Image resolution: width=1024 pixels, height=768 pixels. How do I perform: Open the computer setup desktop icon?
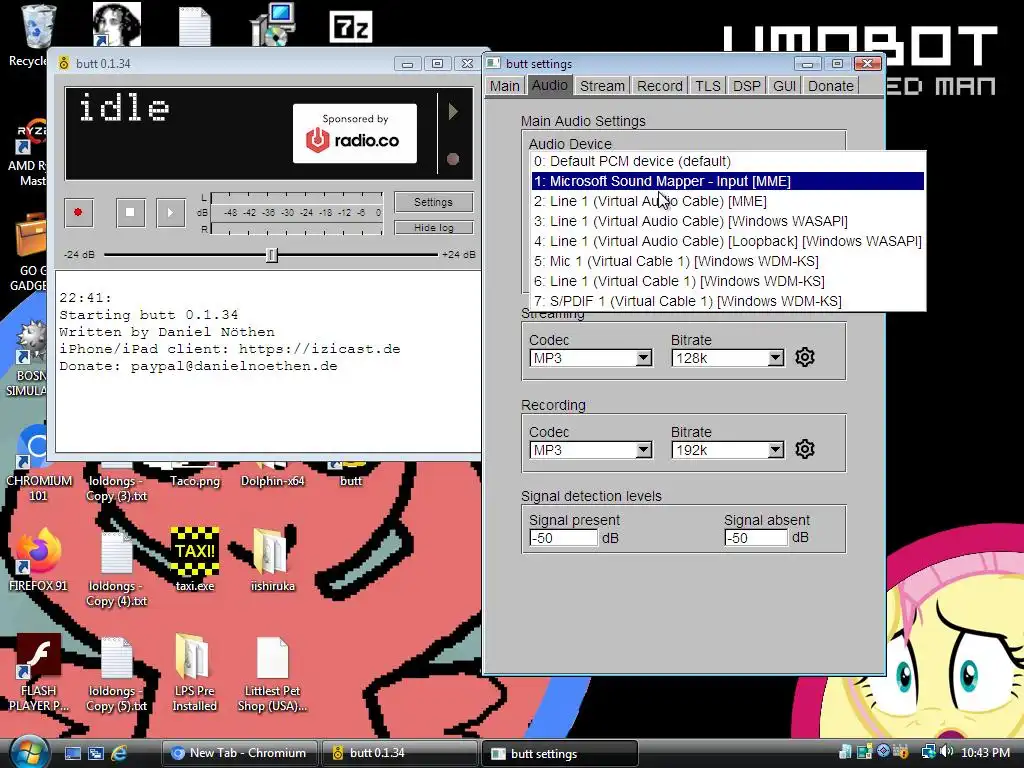pyautogui.click(x=273, y=24)
